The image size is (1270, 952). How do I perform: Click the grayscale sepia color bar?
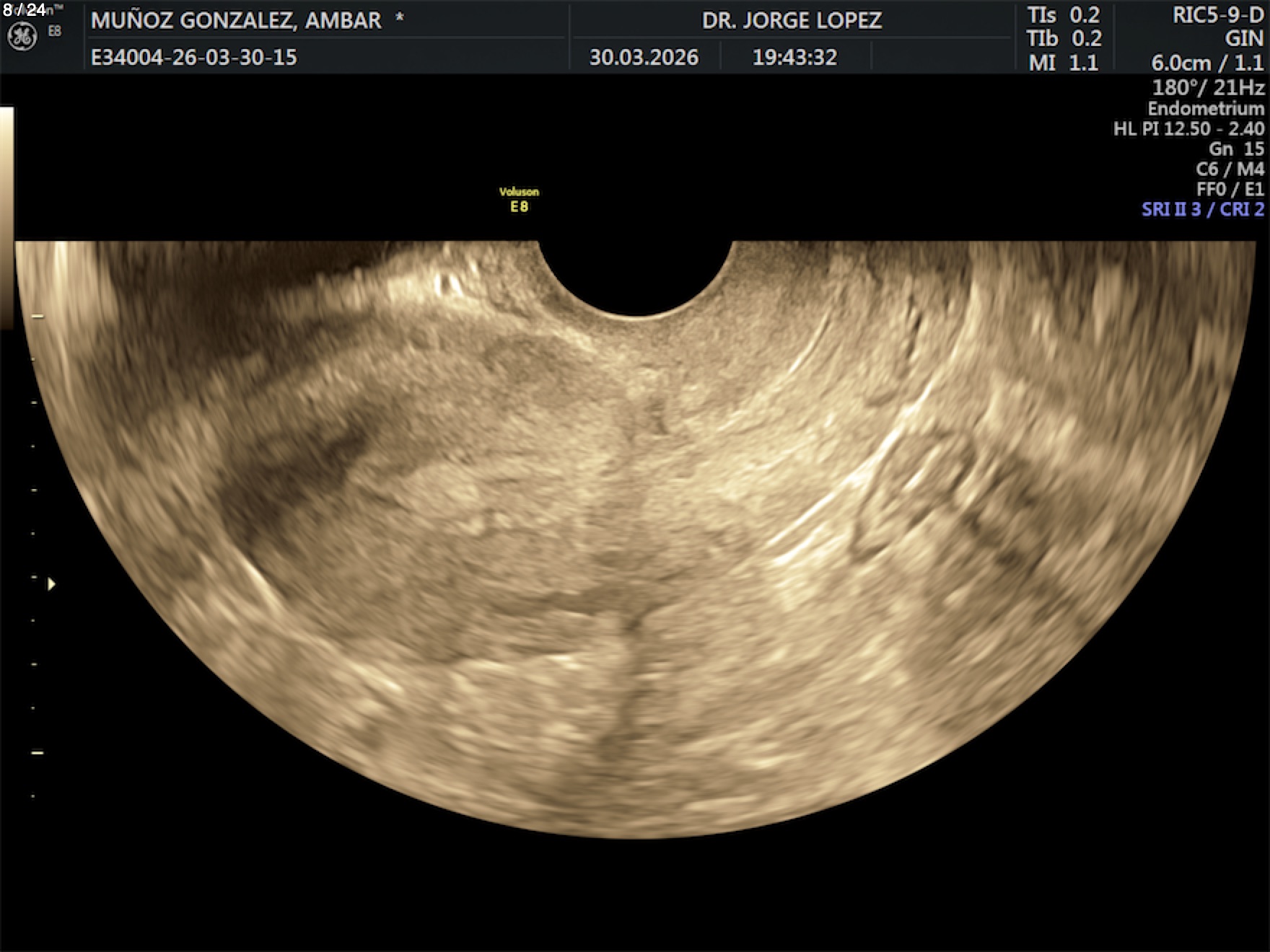click(6, 216)
